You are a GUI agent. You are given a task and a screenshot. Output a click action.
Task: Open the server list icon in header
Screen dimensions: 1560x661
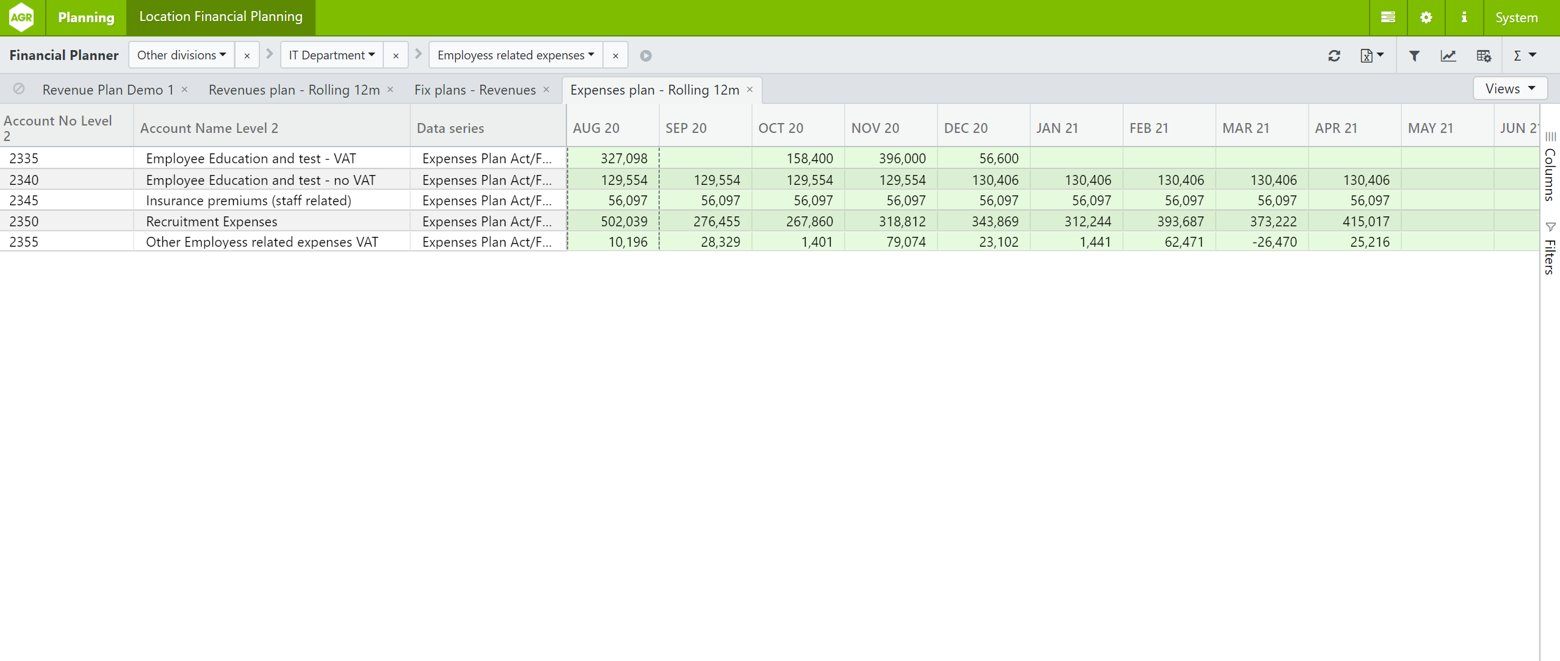coord(1388,18)
